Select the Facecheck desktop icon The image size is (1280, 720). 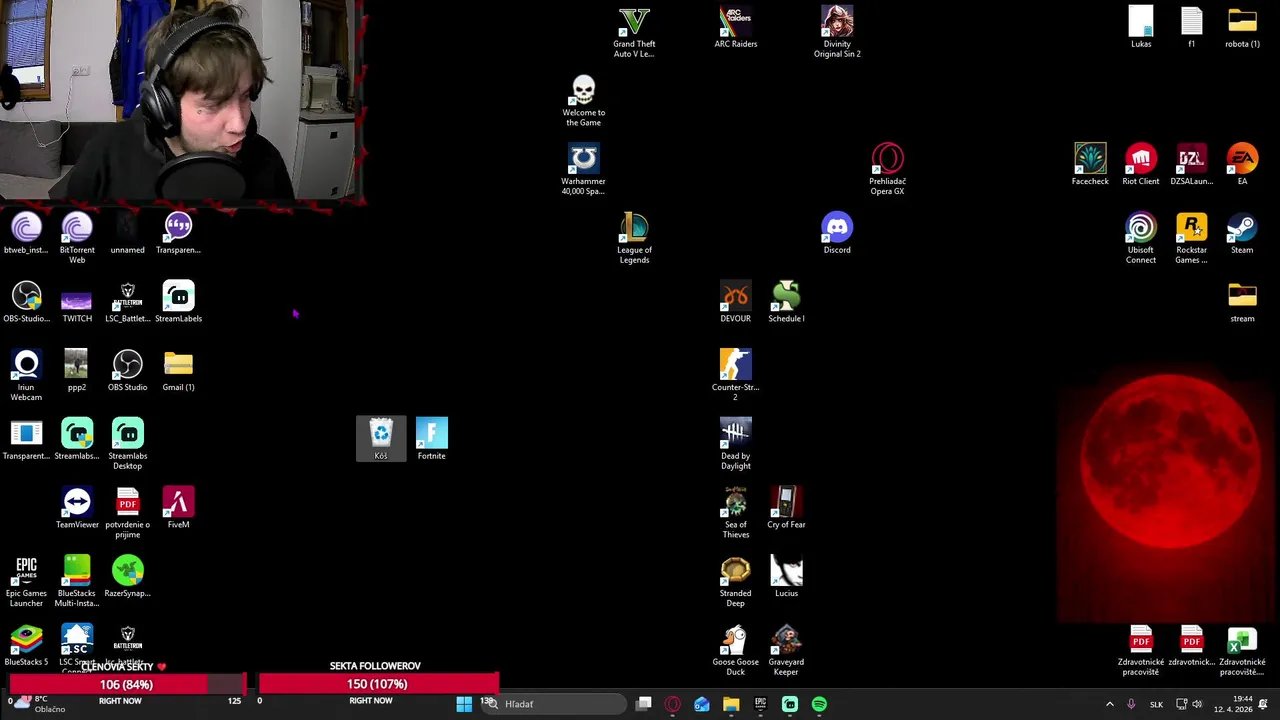pos(1090,164)
